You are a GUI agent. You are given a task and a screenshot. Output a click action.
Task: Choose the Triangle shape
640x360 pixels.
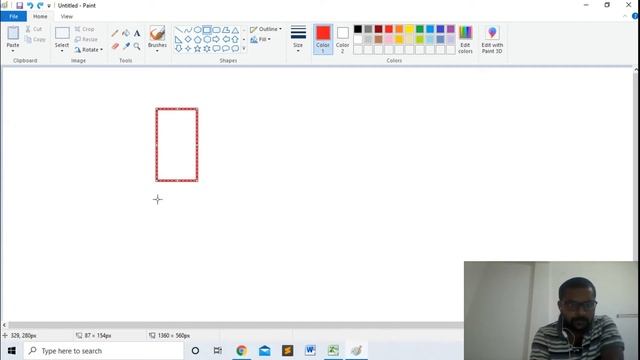tap(235, 30)
